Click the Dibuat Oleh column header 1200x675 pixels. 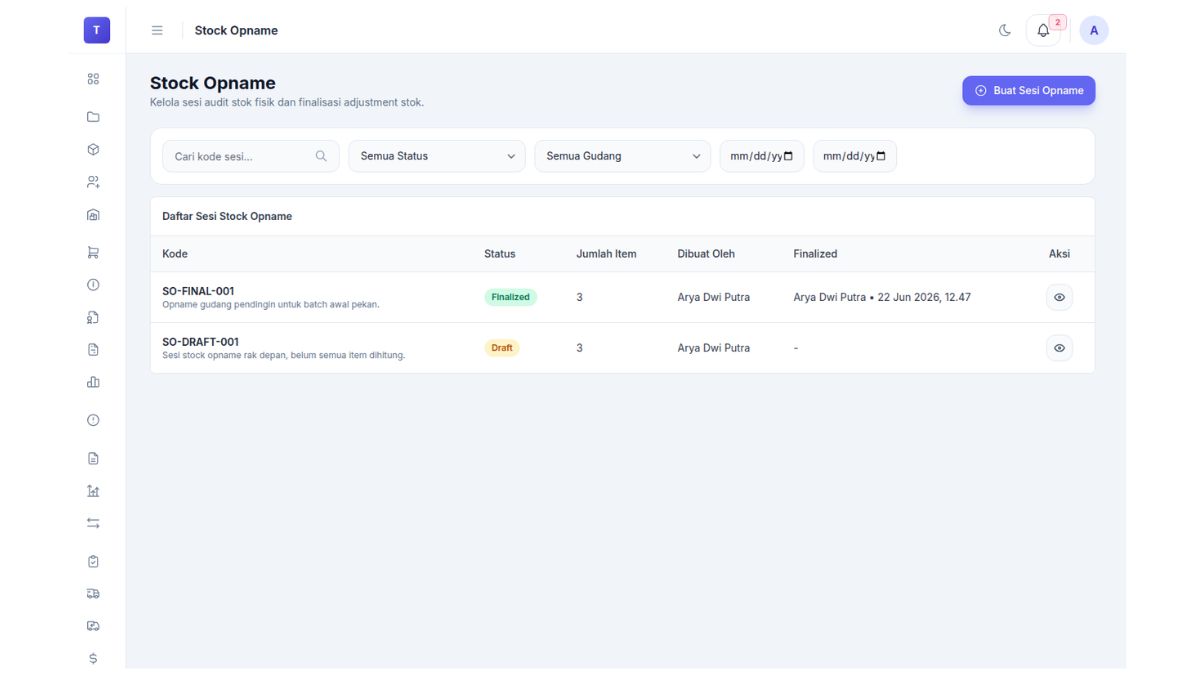coord(706,254)
